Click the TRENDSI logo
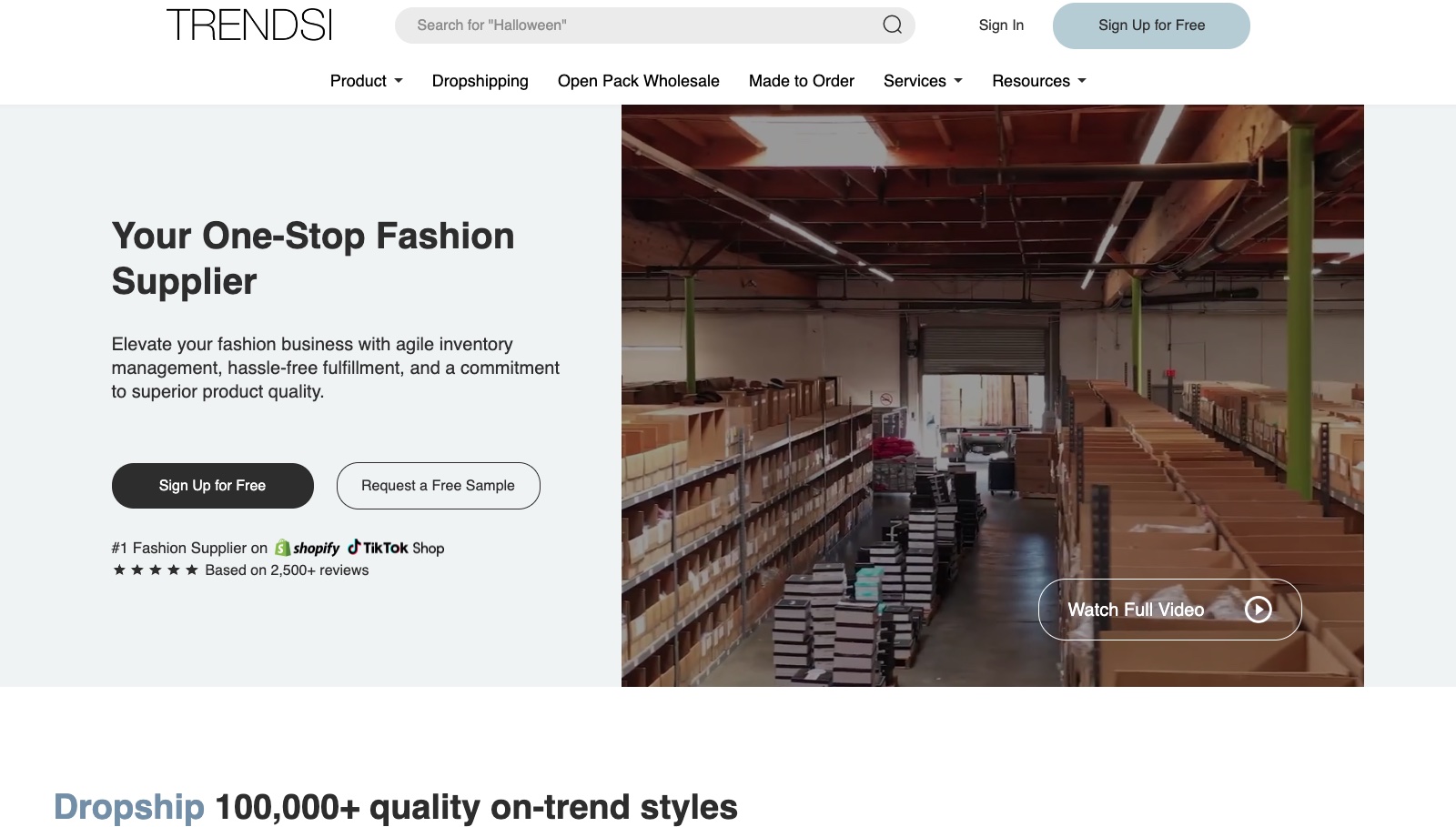The image size is (1456, 827). tap(249, 25)
